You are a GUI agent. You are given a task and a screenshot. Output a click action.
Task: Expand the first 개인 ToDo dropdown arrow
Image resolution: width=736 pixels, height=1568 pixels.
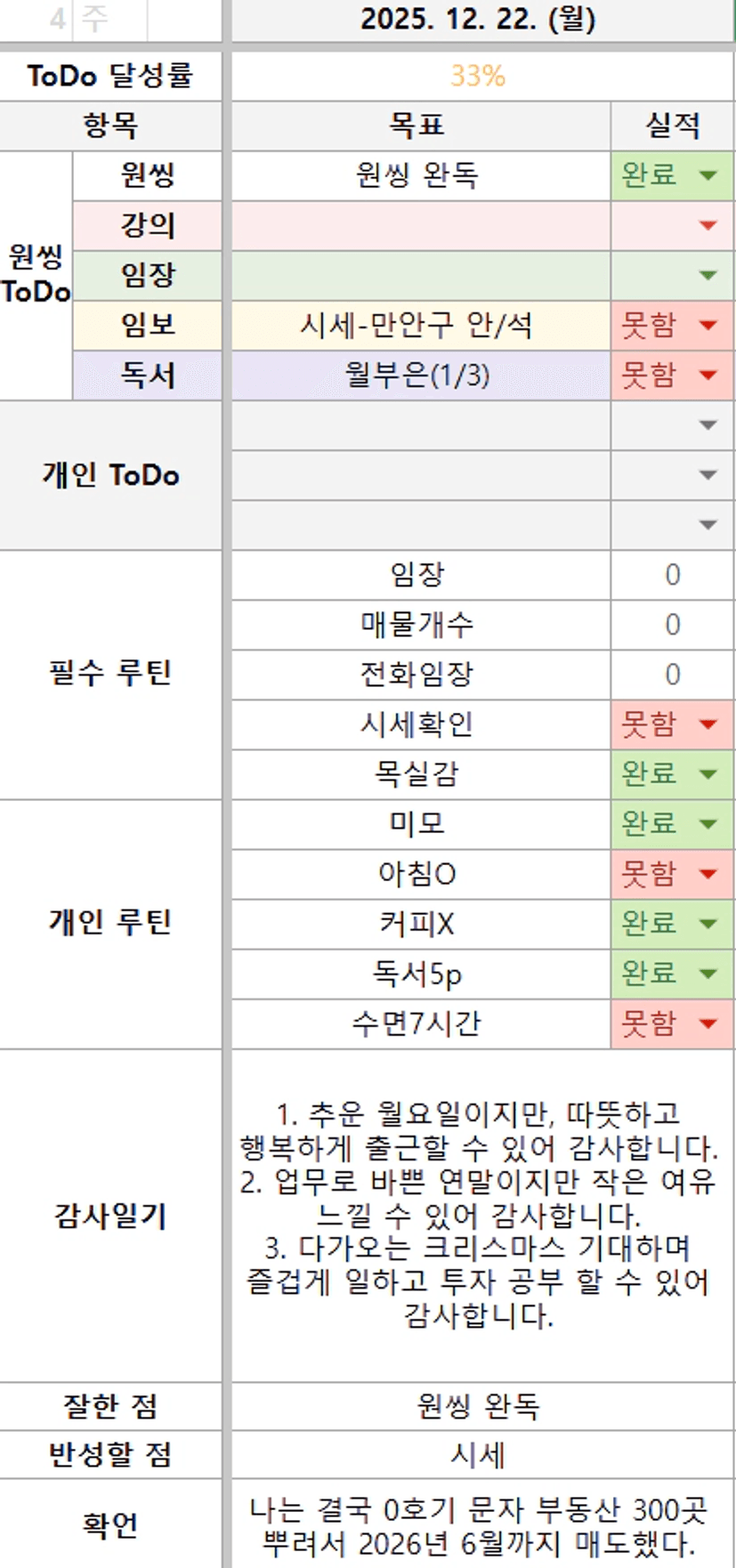tap(708, 425)
